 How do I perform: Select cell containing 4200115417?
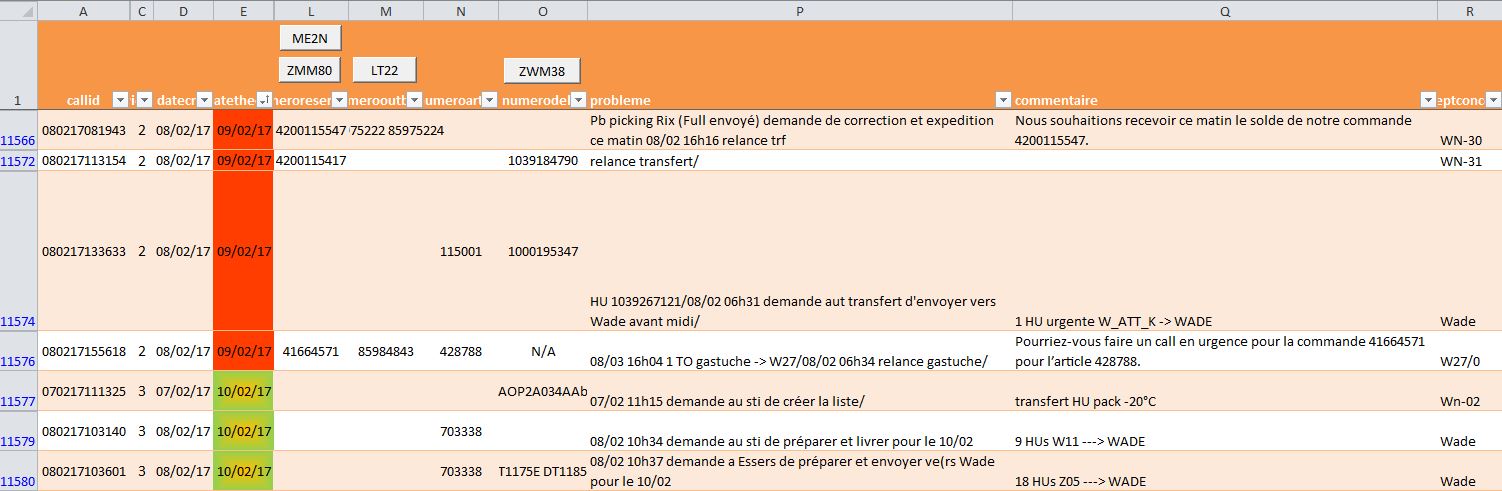311,160
